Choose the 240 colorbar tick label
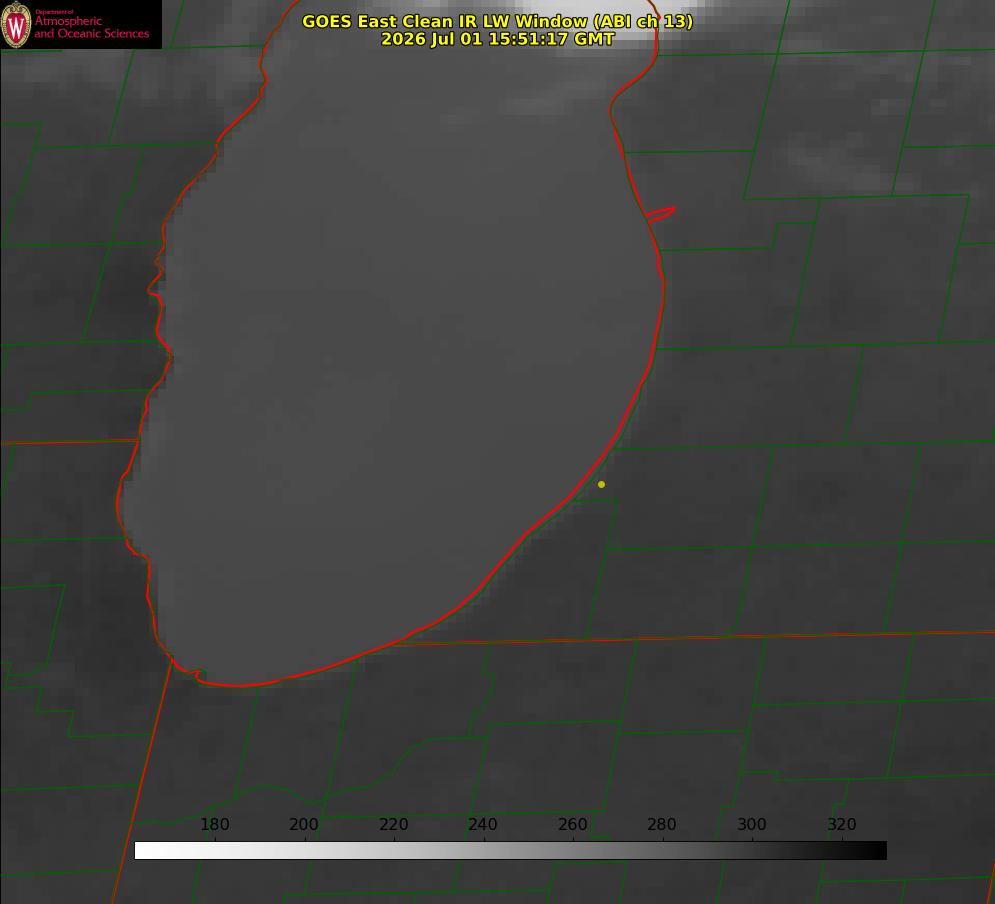This screenshot has height=904, width=995. (482, 824)
